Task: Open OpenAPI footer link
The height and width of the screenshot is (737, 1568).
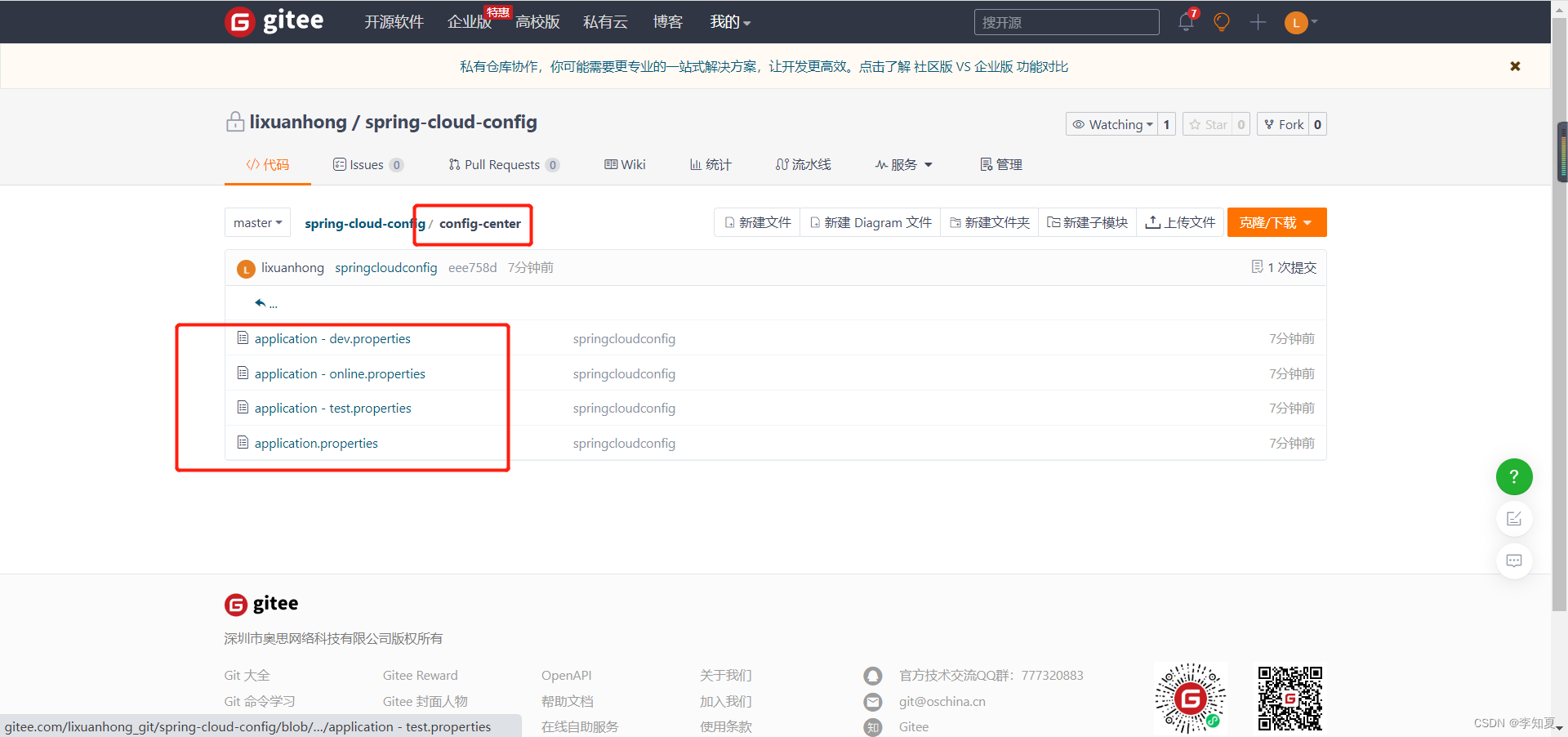Action: pyautogui.click(x=567, y=675)
